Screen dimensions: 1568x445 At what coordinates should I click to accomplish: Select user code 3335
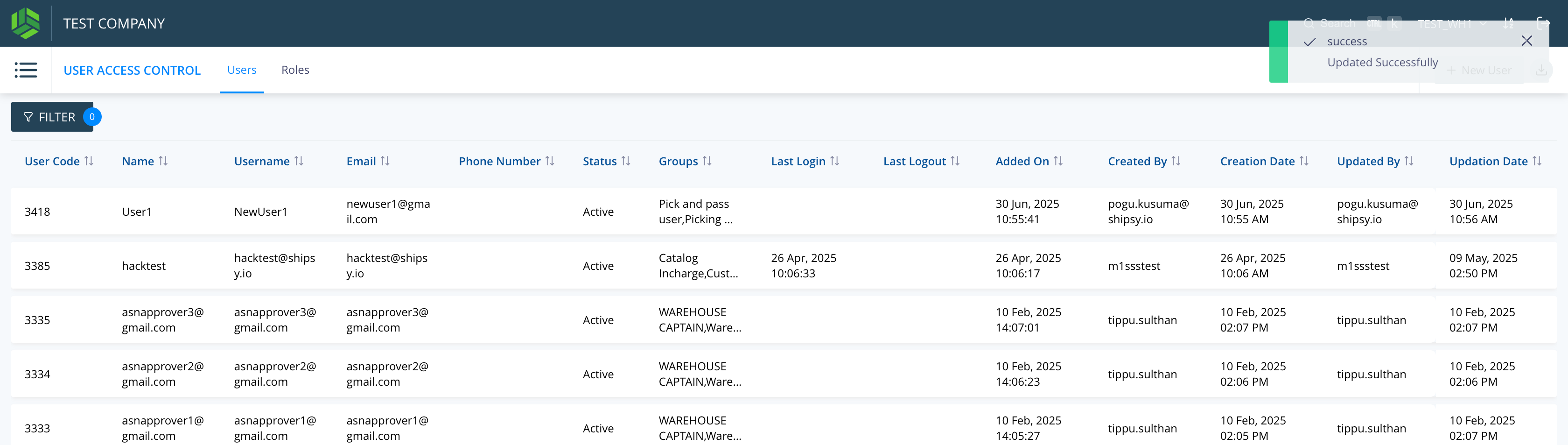[x=37, y=320]
